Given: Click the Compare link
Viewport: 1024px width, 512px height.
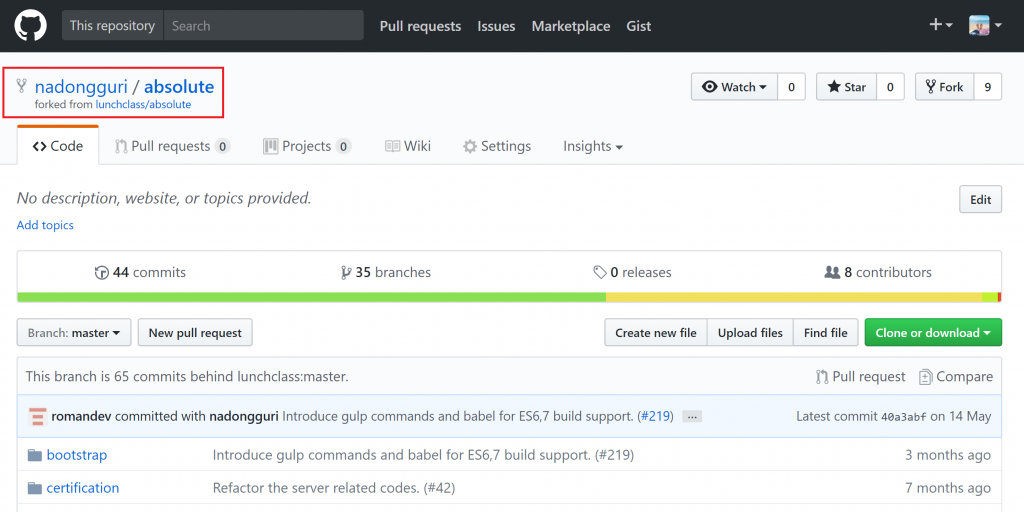Looking at the screenshot, I should pyautogui.click(x=955, y=377).
